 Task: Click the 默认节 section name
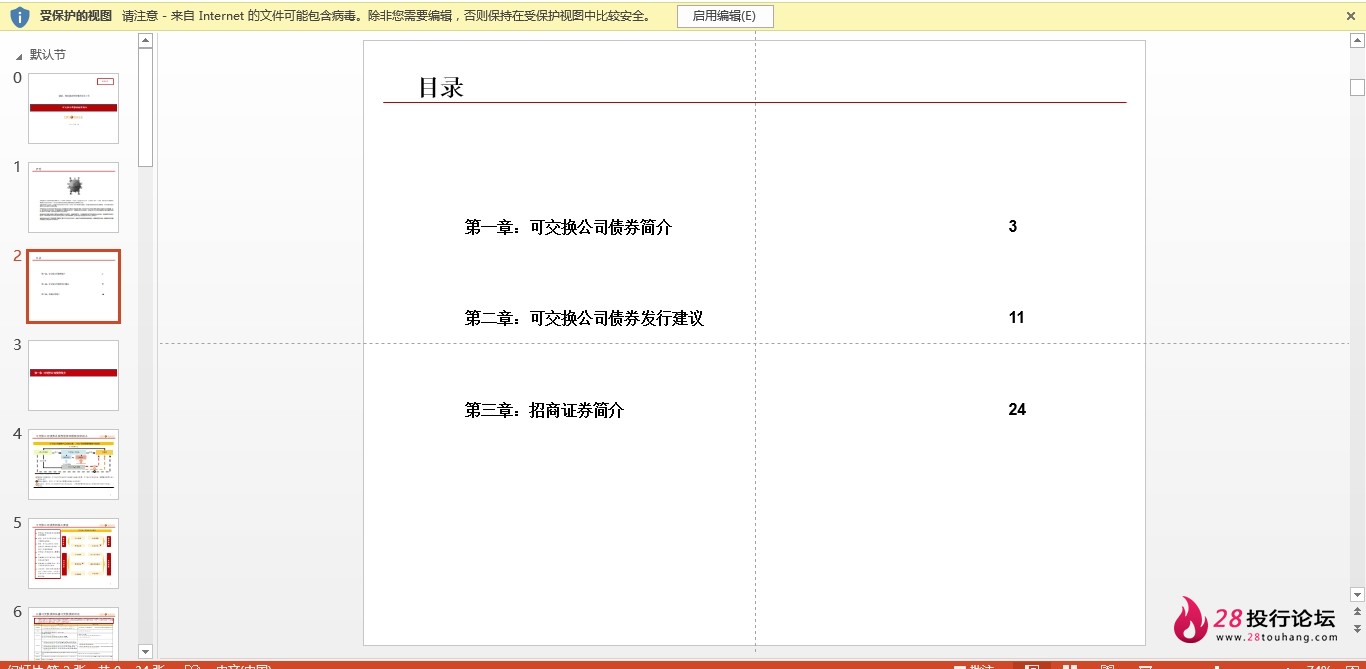[48, 55]
